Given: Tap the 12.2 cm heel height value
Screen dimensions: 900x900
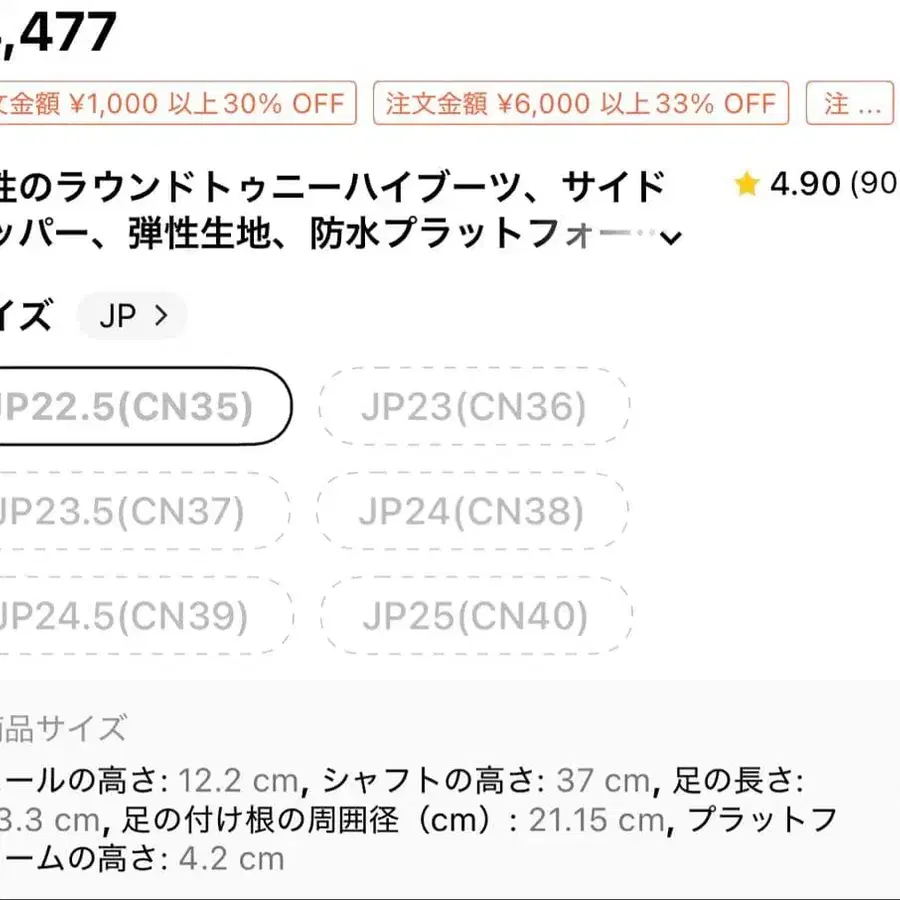Looking at the screenshot, I should [x=237, y=780].
